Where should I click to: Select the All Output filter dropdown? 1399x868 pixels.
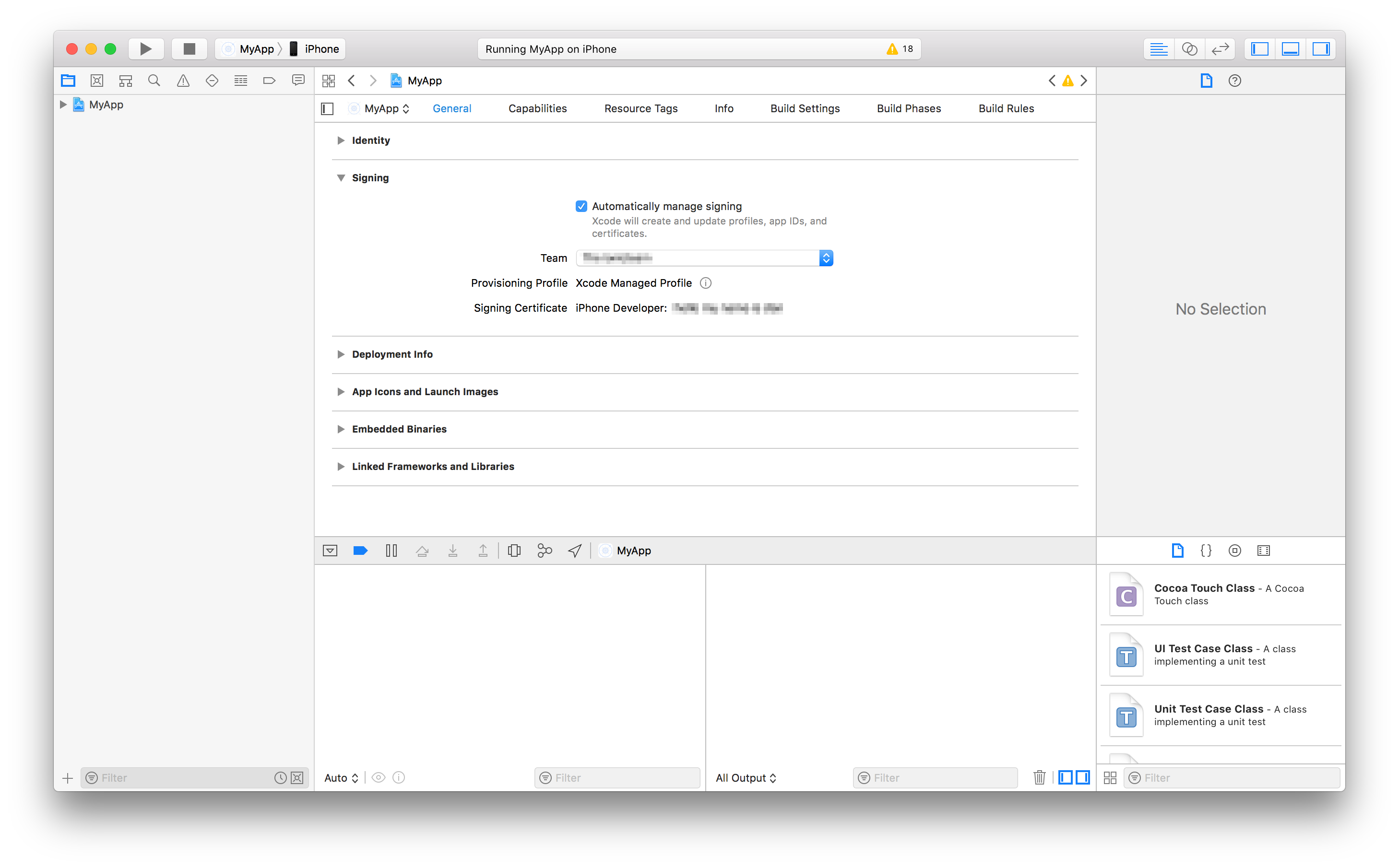748,777
